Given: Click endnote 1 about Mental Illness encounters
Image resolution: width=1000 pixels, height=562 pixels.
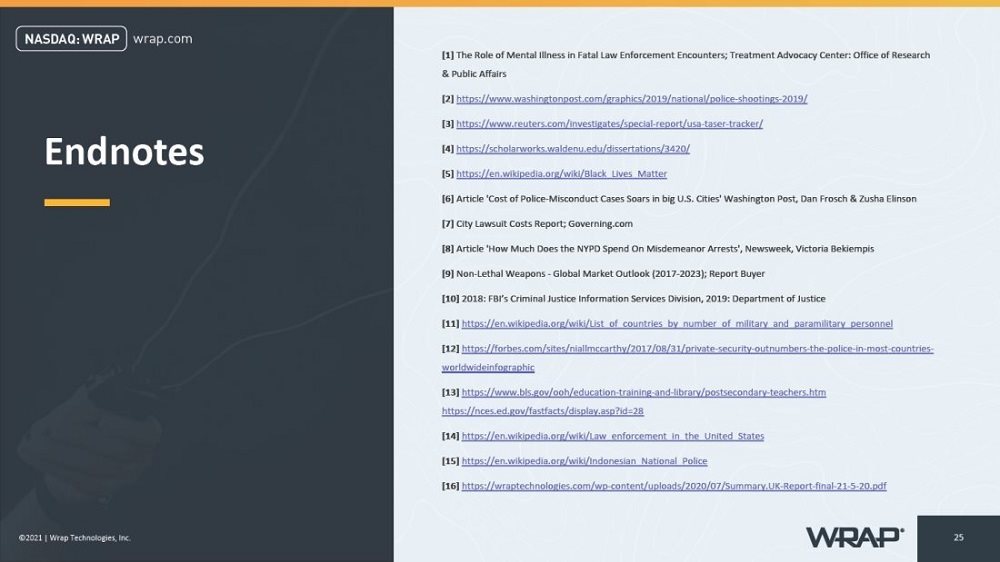Looking at the screenshot, I should 686,64.
